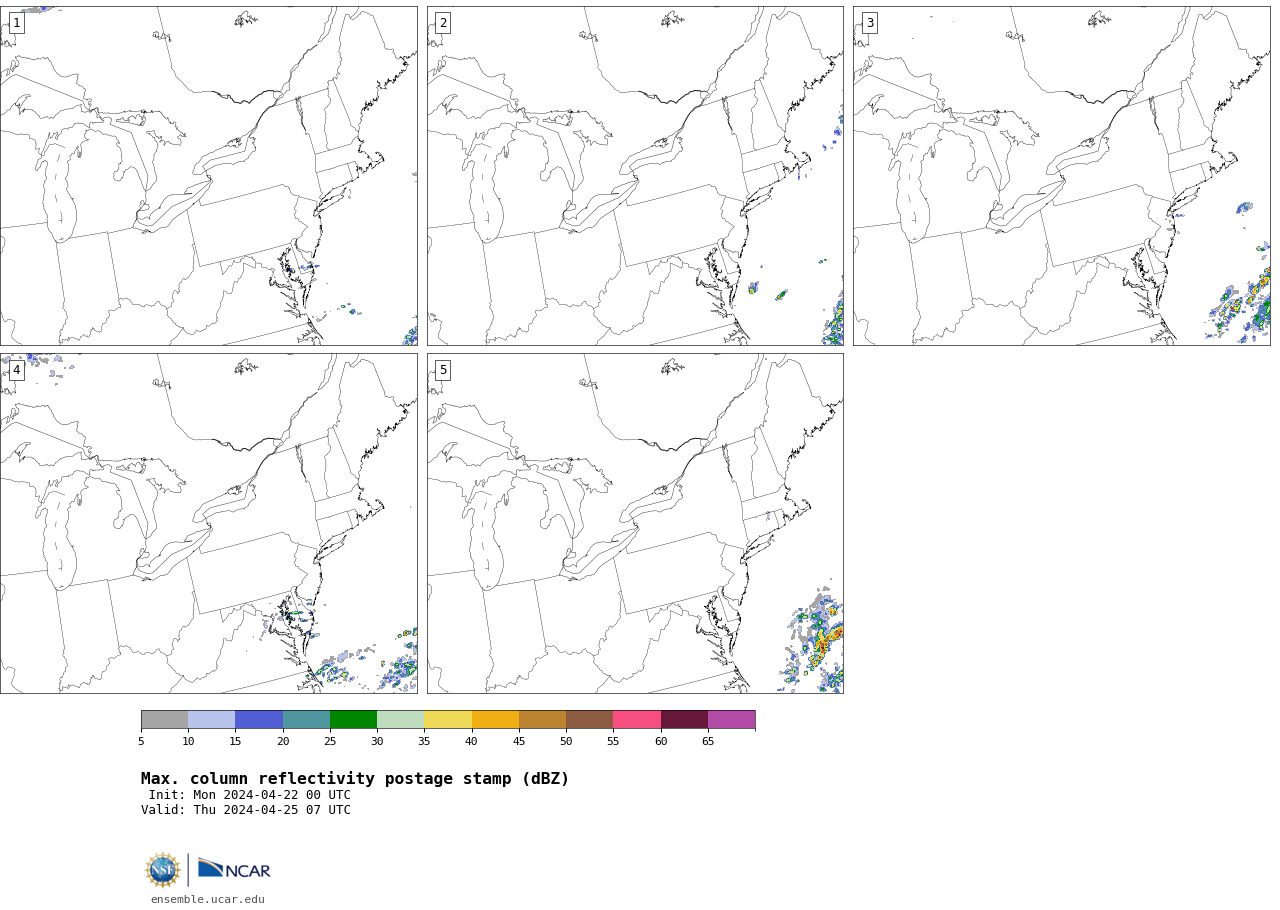Click the brown 50-55 dBZ swatch
This screenshot has width=1280, height=910.
[x=589, y=720]
